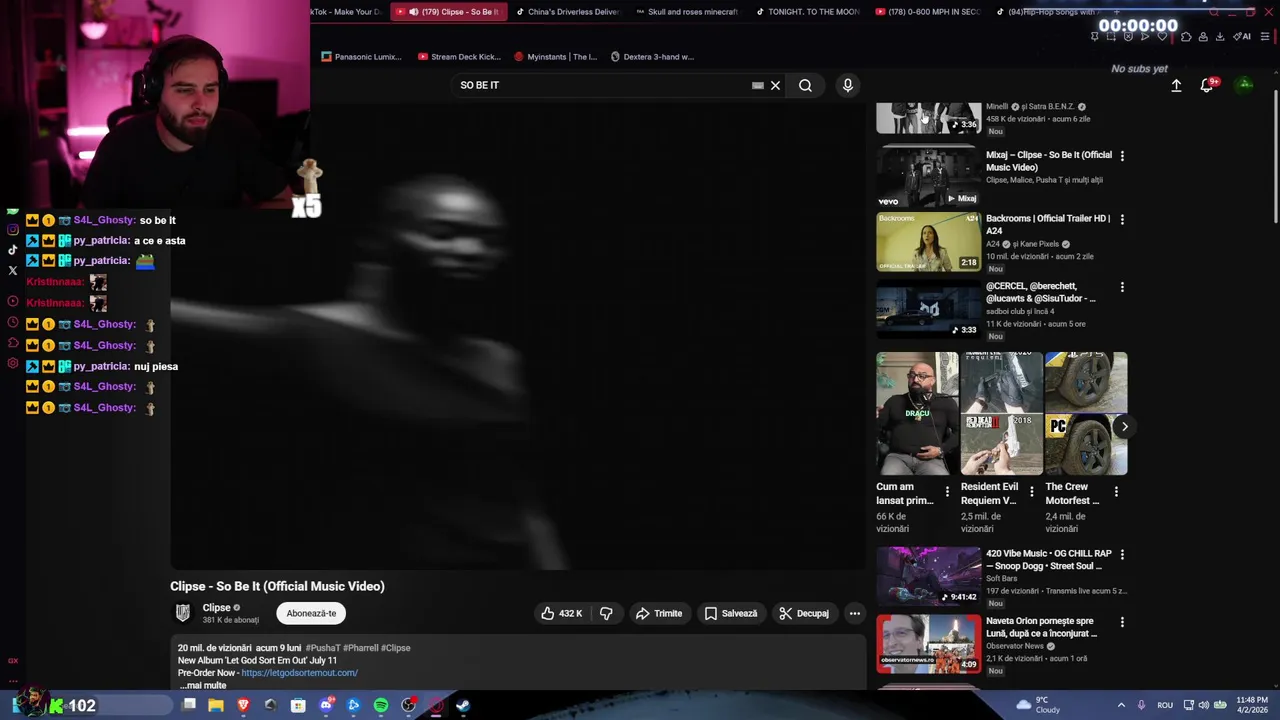Open Spotify from the taskbar
Viewport: 1280px width, 720px height.
pyautogui.click(x=381, y=705)
